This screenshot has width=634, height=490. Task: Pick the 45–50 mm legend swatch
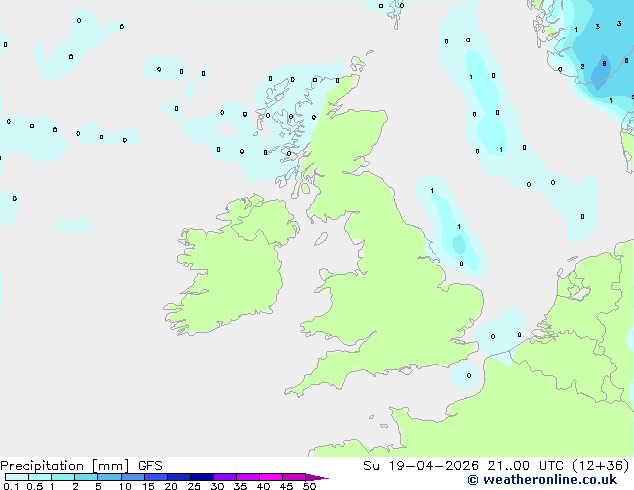tap(294, 477)
